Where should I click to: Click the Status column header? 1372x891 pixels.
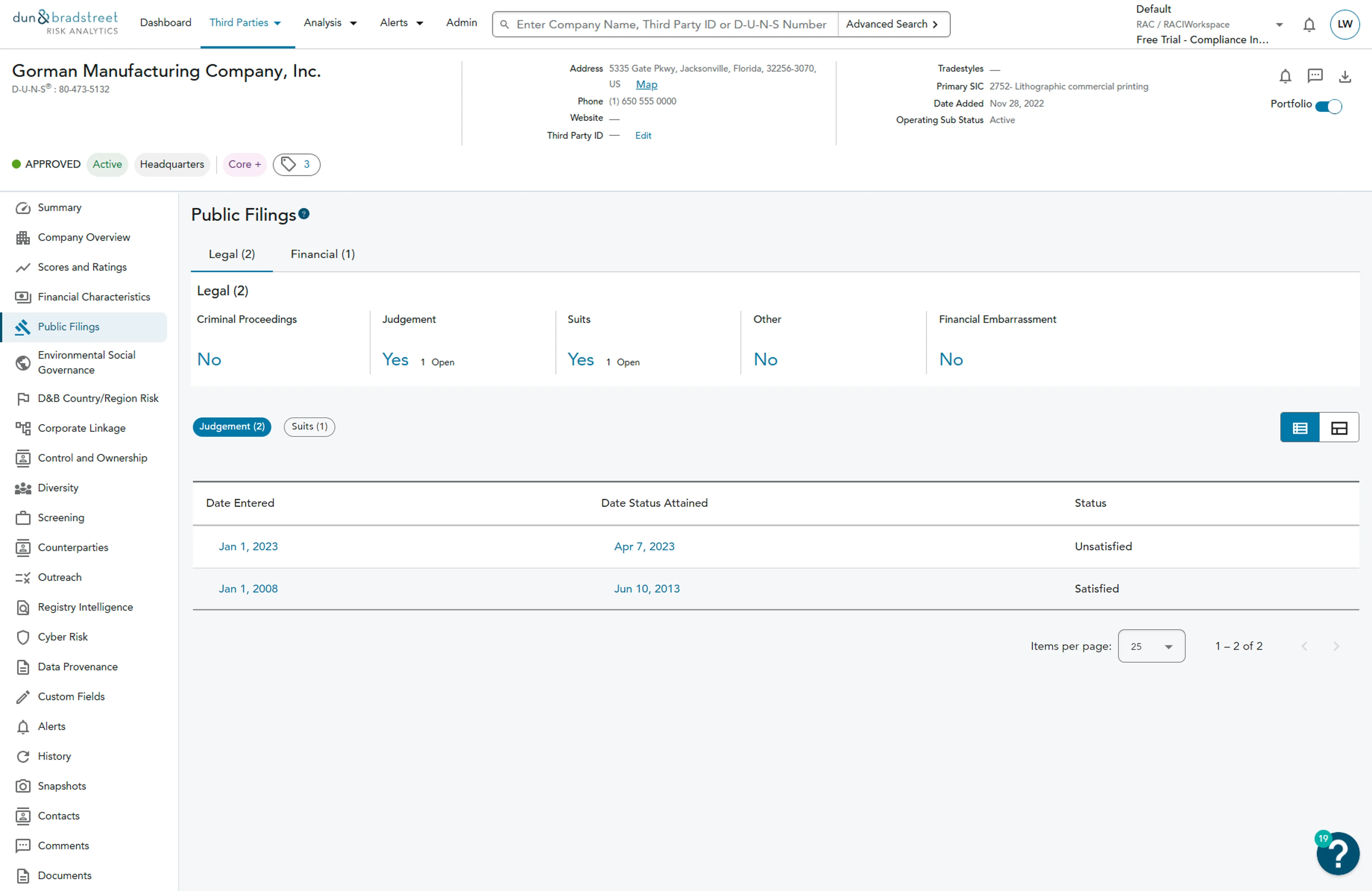tap(1090, 503)
